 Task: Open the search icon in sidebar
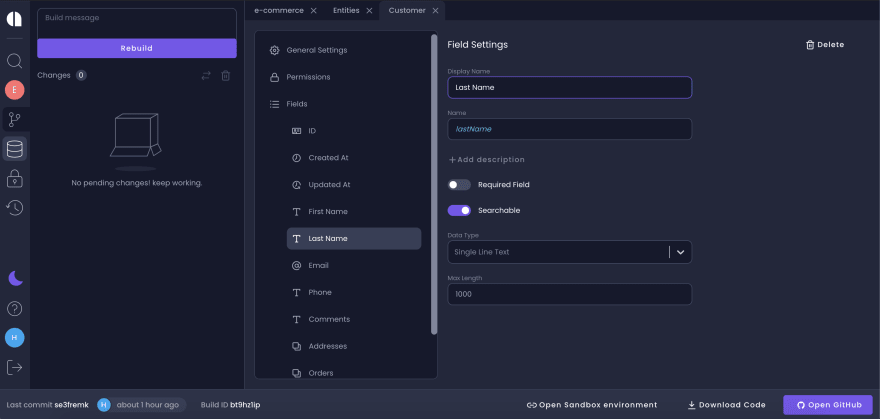click(15, 61)
